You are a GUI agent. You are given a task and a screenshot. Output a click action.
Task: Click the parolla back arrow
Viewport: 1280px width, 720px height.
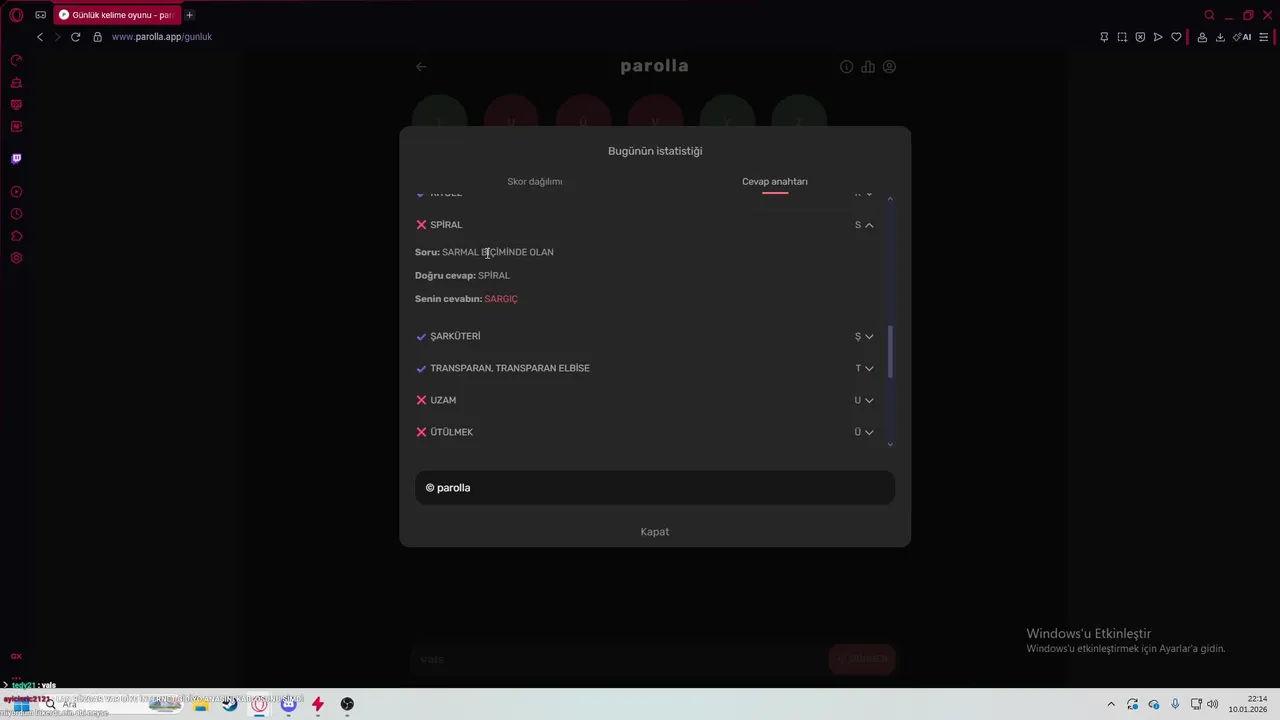pyautogui.click(x=421, y=67)
